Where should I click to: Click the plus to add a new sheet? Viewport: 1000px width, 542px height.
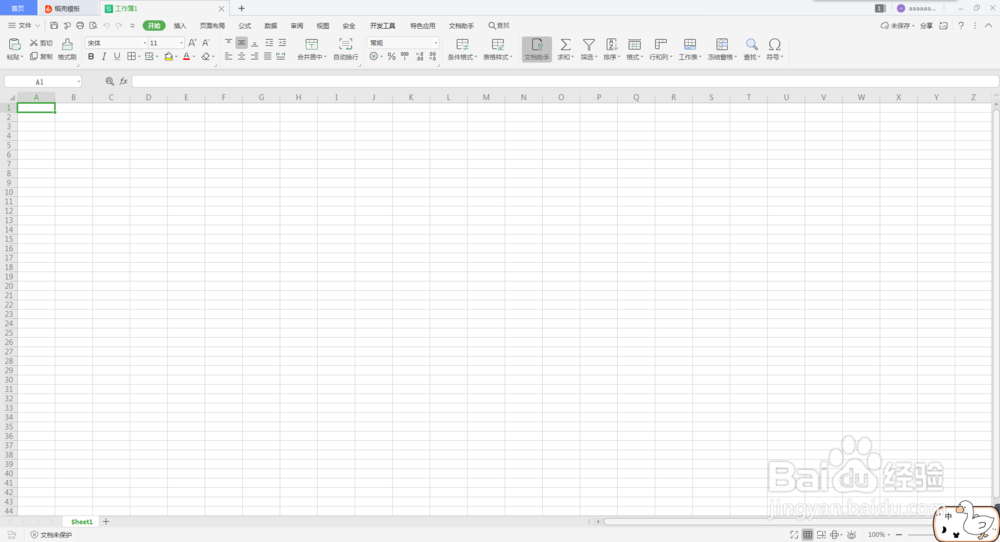pos(106,522)
